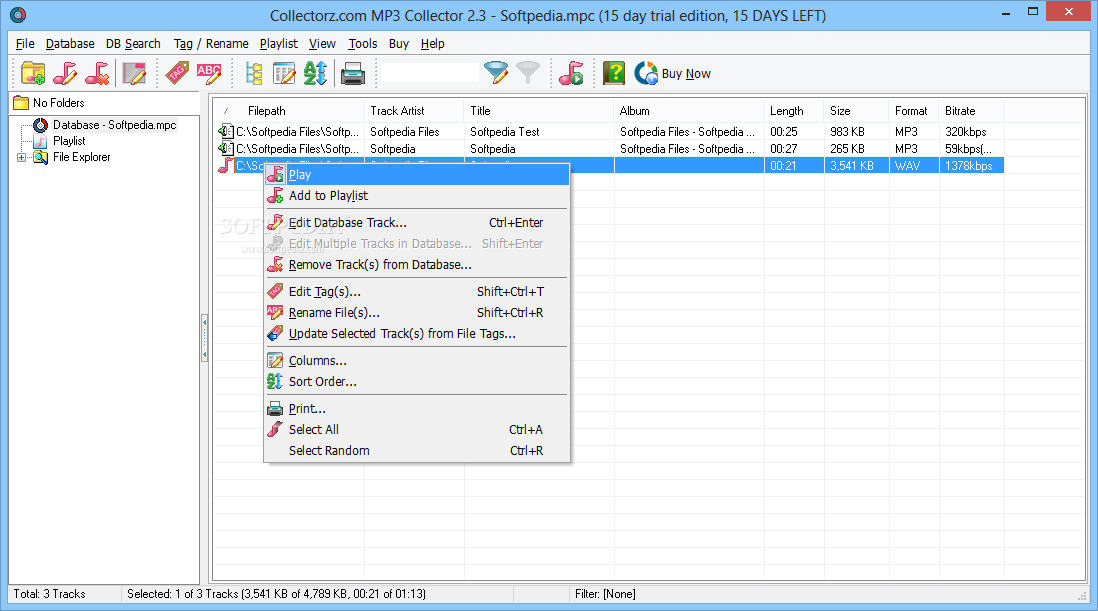Collapse the sidebar using the splitter handle
Image resolution: width=1098 pixels, height=611 pixels.
(204, 337)
